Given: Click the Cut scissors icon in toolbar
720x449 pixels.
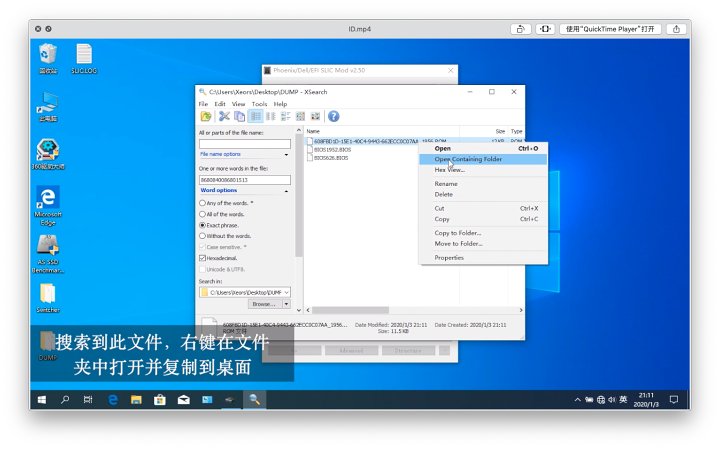Looking at the screenshot, I should click(225, 116).
